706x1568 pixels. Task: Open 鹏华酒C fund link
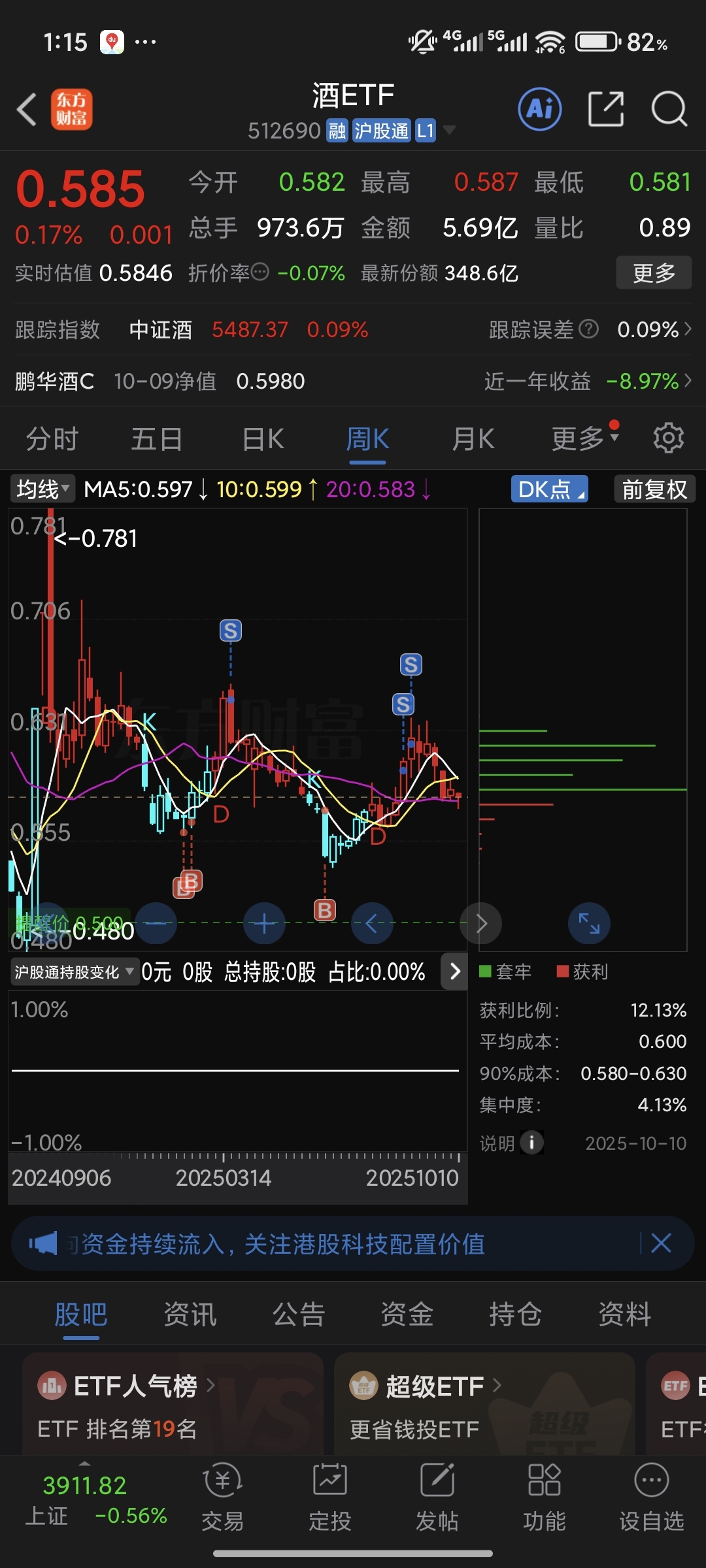click(x=55, y=381)
